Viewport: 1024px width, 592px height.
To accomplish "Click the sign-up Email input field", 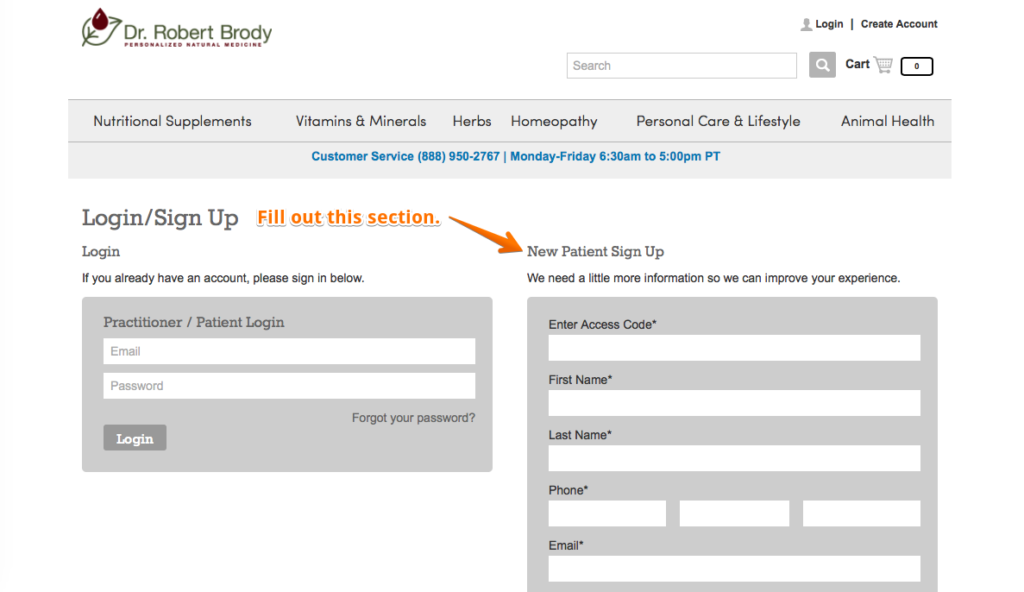I will (x=734, y=568).
